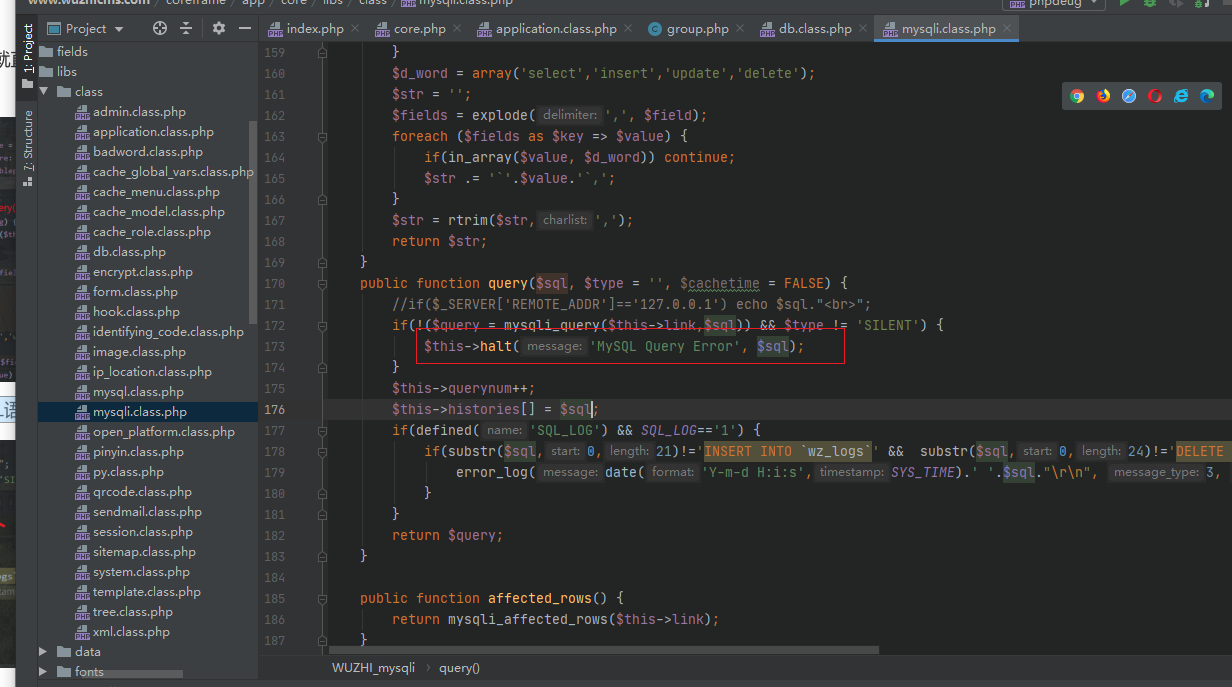This screenshot has width=1232, height=687.
Task: Collapse the class folder in tree
Action: [43, 91]
